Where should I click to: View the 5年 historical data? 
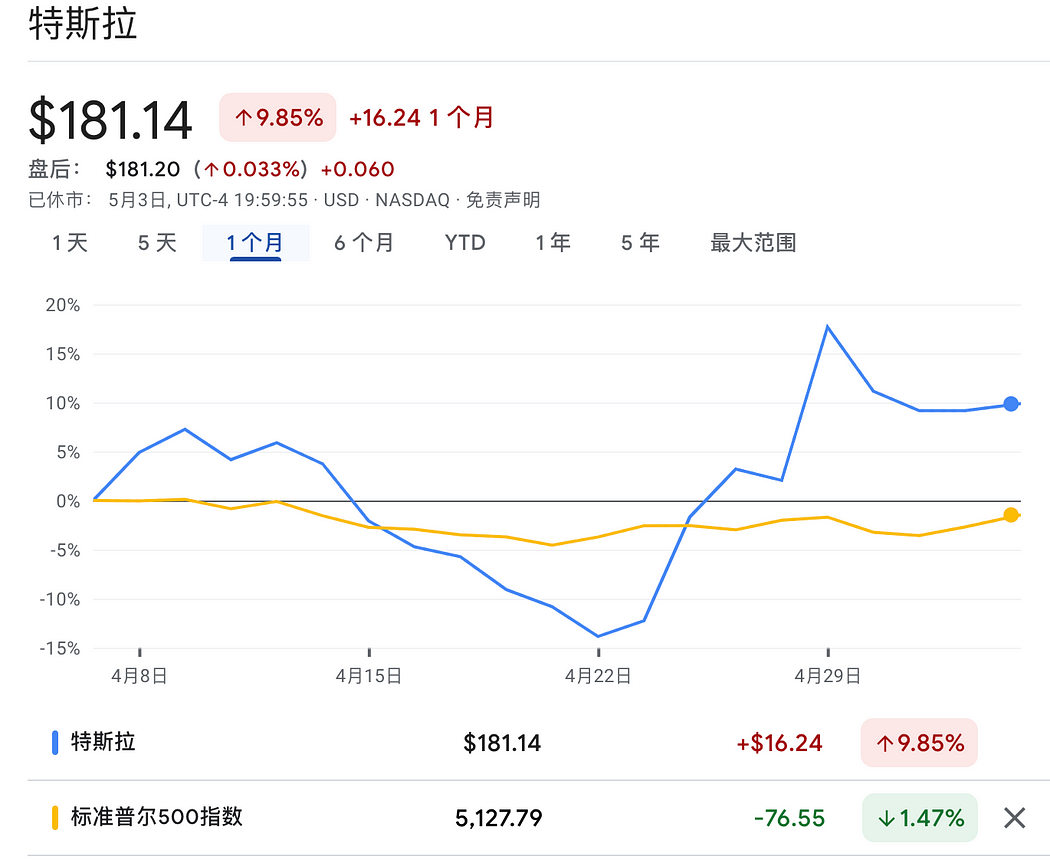[x=639, y=242]
